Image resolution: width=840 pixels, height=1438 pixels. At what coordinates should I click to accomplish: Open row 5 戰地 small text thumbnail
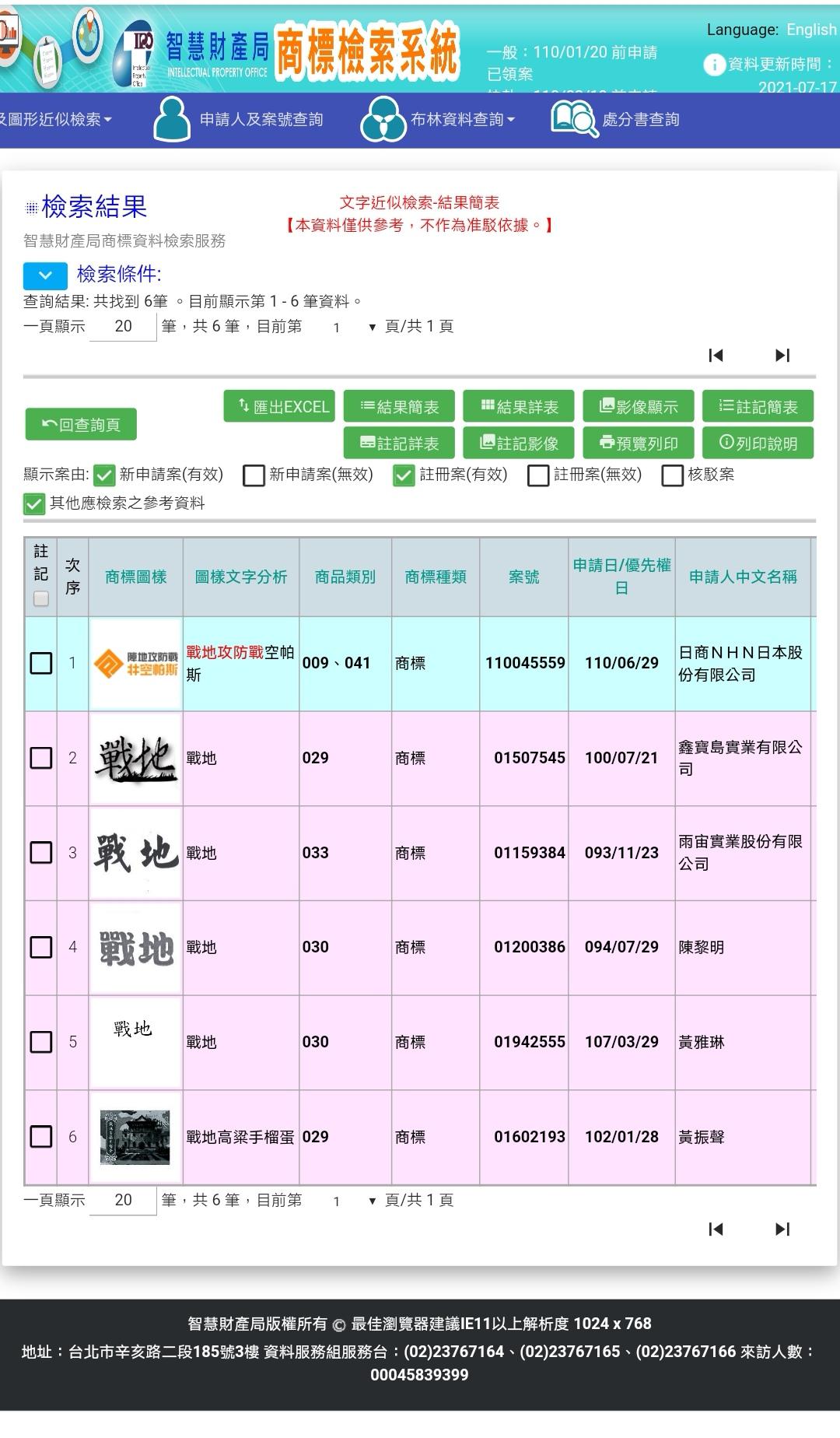point(136,1042)
